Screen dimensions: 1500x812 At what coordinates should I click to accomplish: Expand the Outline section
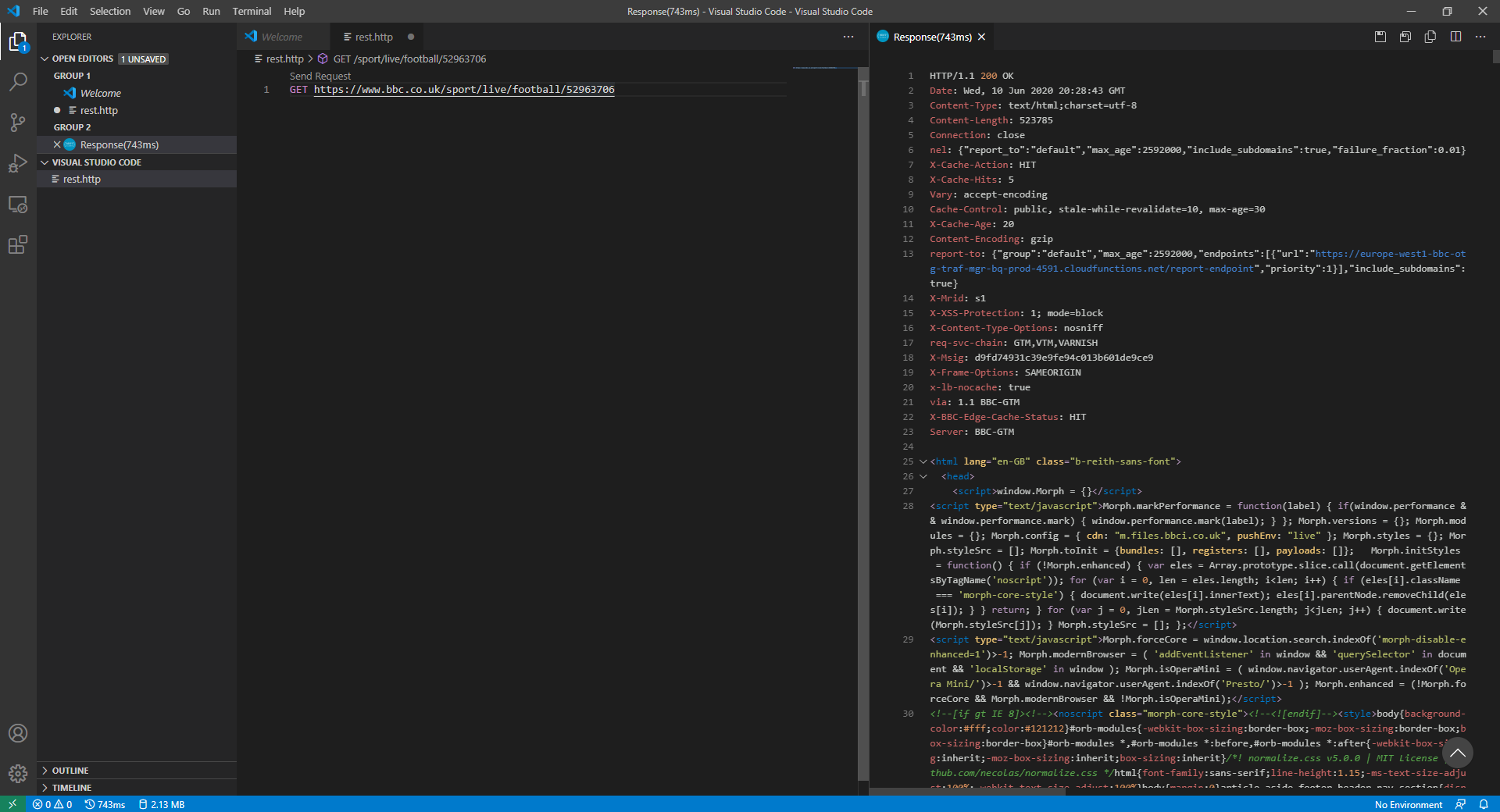(x=45, y=771)
